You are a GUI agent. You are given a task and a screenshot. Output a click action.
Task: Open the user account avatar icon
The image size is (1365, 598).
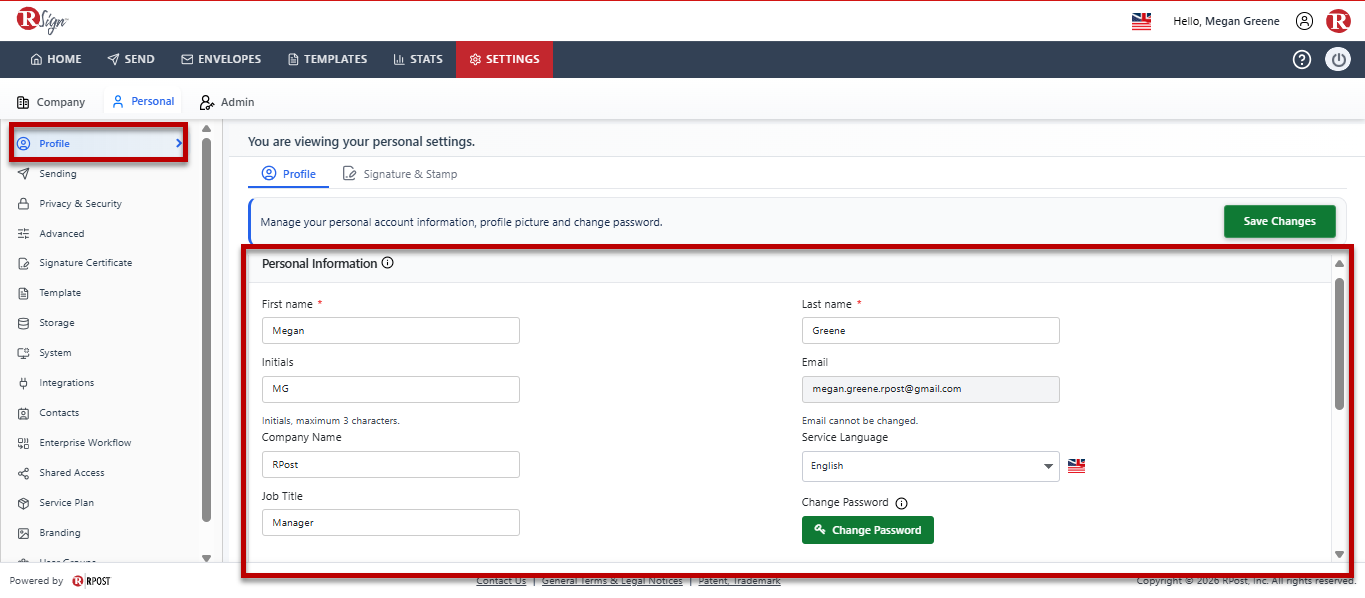1304,21
